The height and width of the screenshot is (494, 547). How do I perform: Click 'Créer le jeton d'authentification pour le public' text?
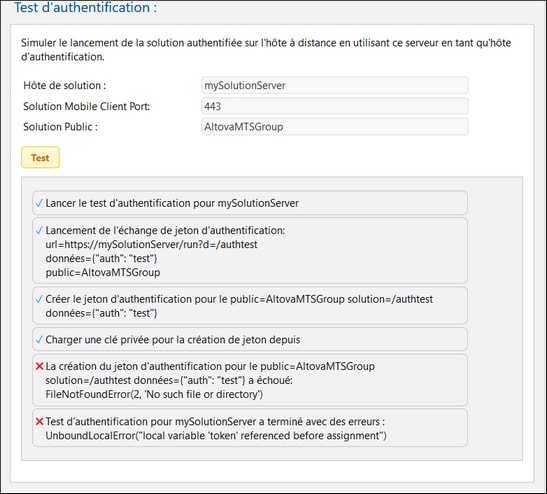click(239, 299)
